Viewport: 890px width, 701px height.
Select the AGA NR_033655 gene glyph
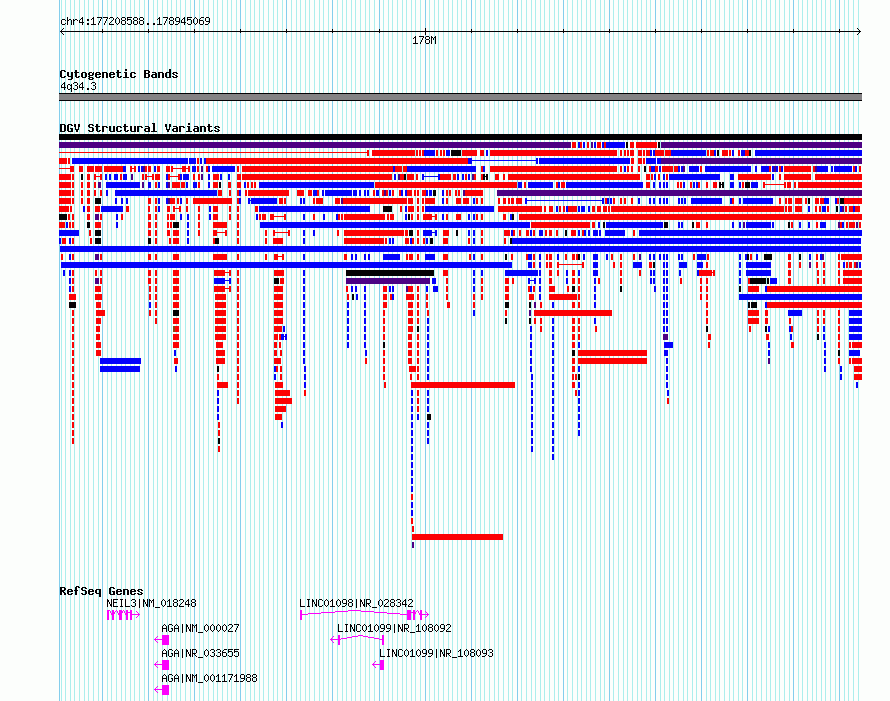click(x=162, y=665)
